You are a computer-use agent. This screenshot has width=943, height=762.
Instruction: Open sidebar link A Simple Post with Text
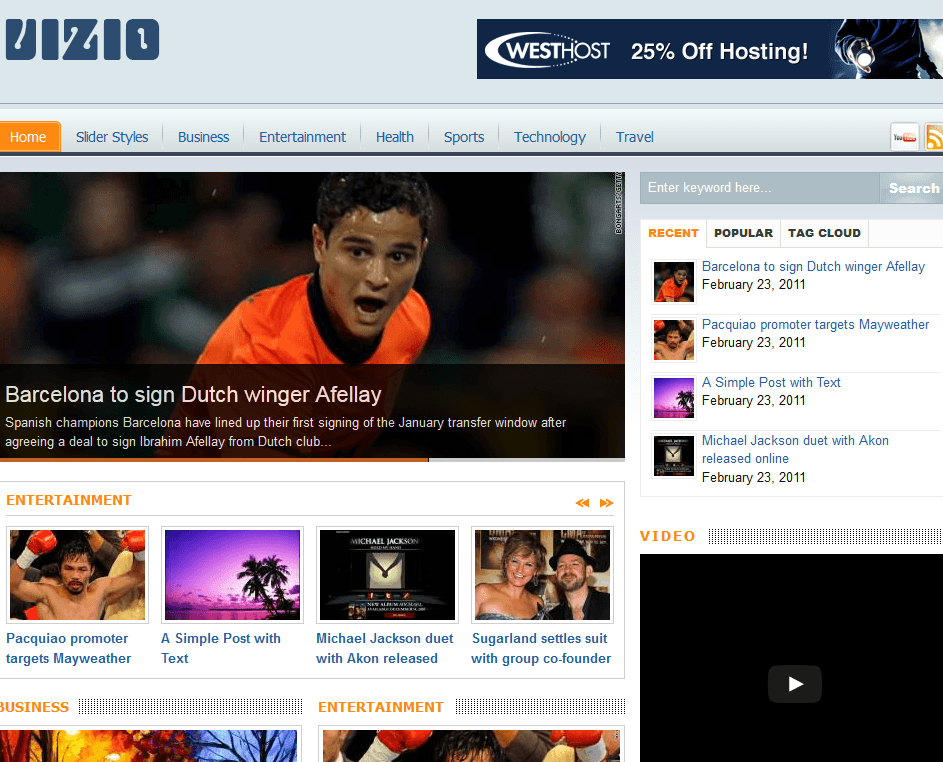(771, 383)
